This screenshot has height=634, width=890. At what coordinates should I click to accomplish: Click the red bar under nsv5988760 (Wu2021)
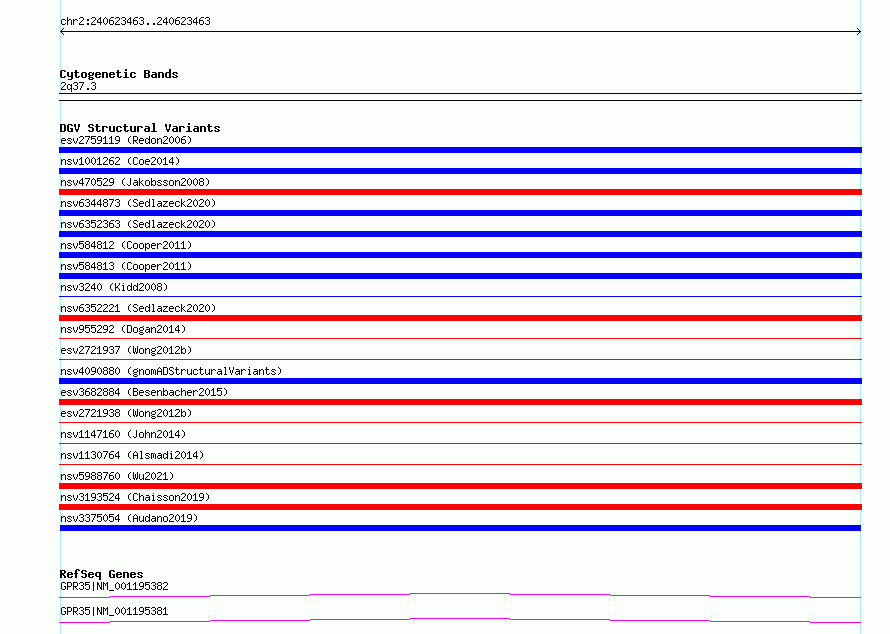pyautogui.click(x=460, y=486)
